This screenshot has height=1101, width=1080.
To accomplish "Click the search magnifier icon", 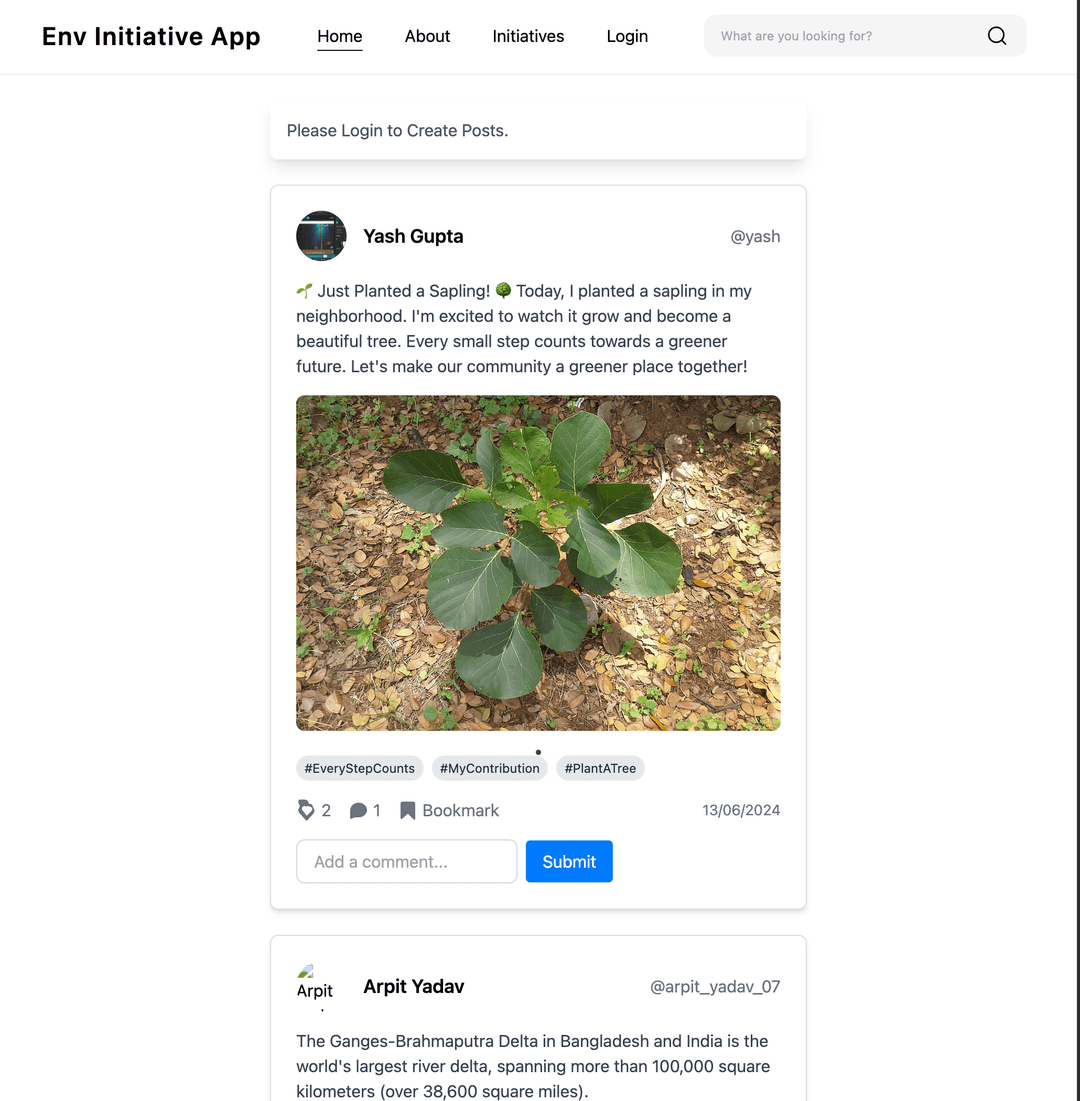I will click(x=996, y=36).
